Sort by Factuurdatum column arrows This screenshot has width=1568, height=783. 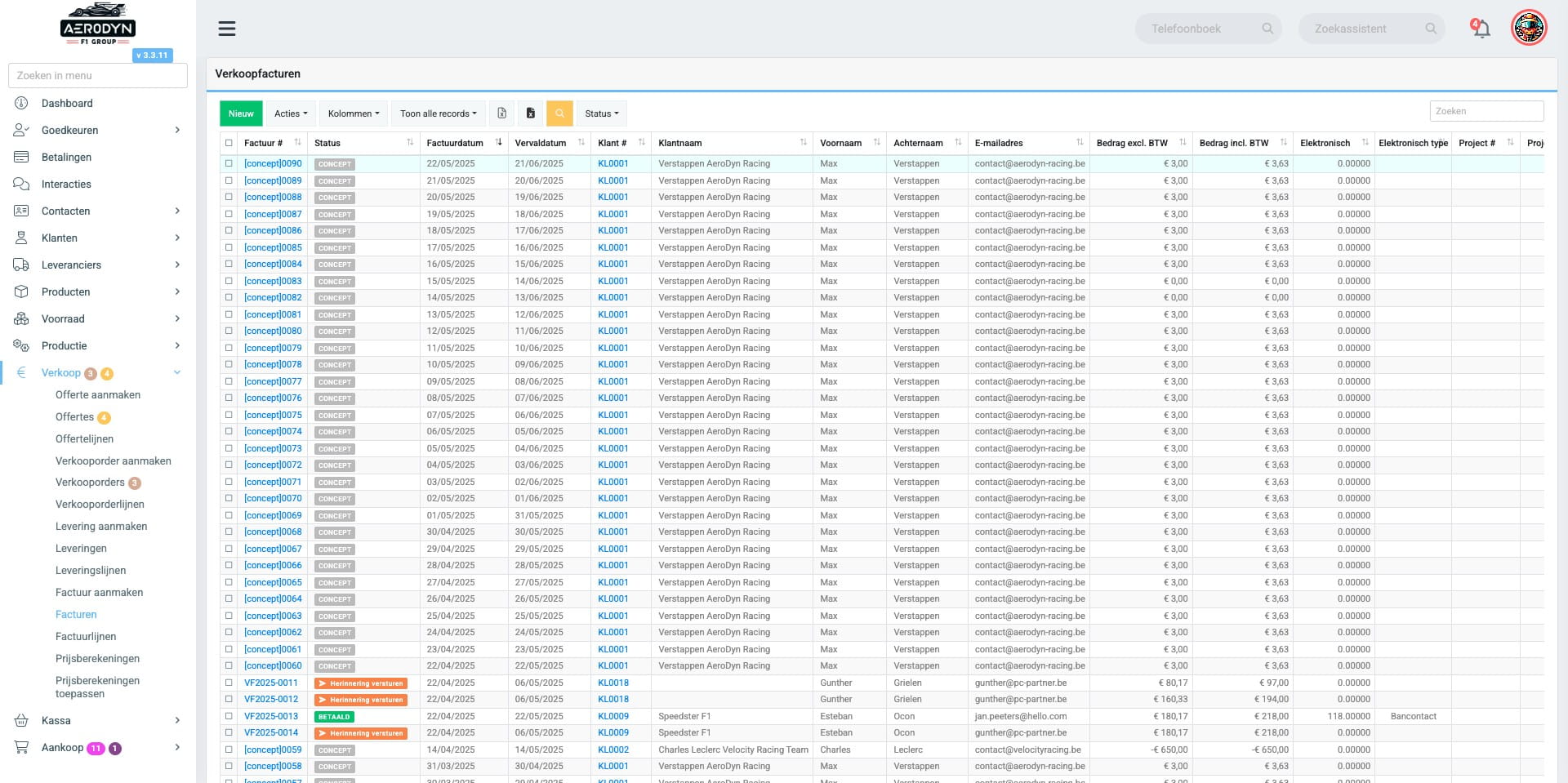499,142
